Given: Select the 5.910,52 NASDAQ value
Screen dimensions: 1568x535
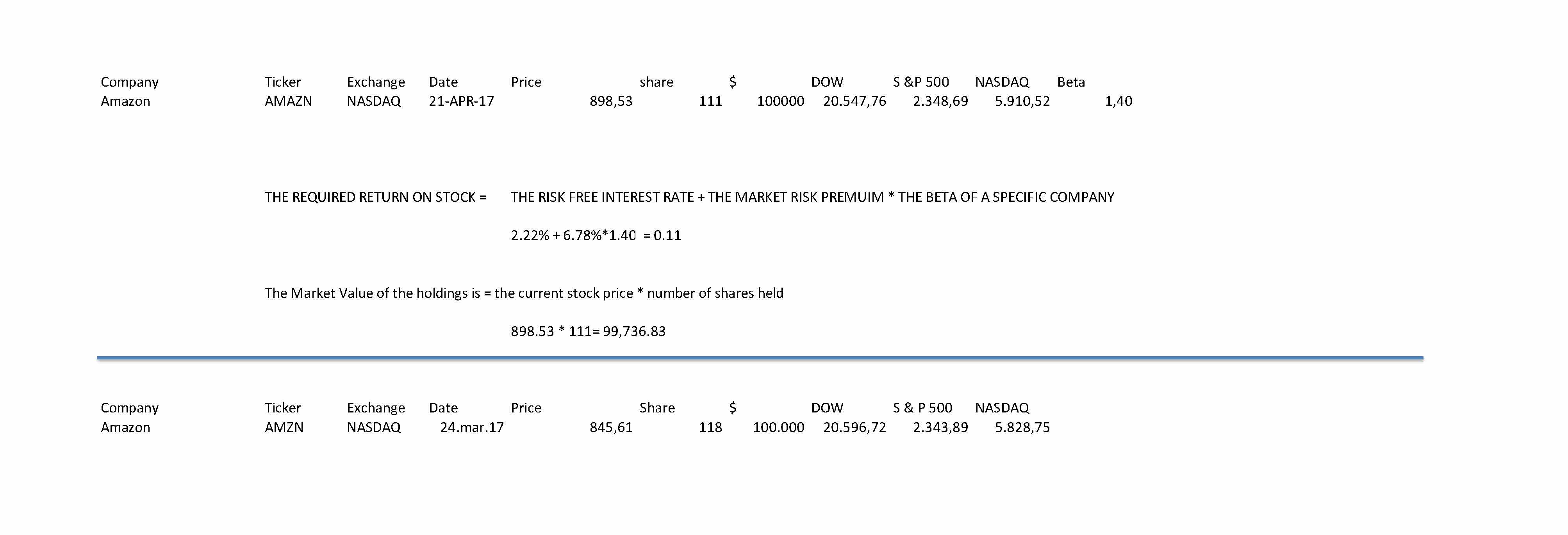Looking at the screenshot, I should click(x=1022, y=101).
